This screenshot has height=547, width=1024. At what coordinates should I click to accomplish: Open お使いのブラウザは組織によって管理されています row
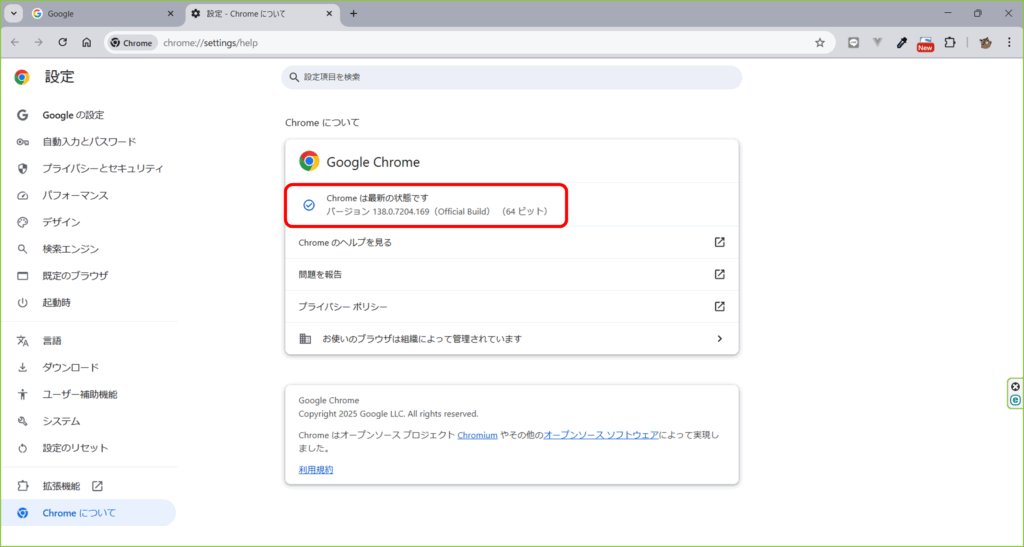(x=511, y=339)
